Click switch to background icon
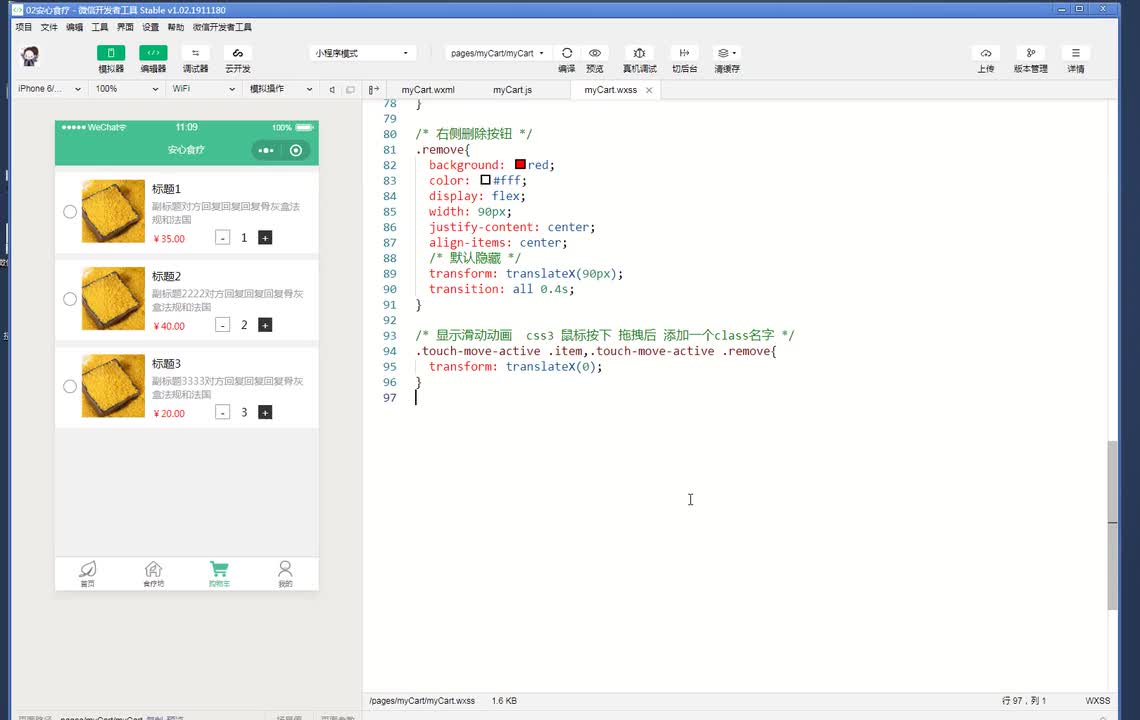The height and width of the screenshot is (720, 1140). [x=684, y=53]
